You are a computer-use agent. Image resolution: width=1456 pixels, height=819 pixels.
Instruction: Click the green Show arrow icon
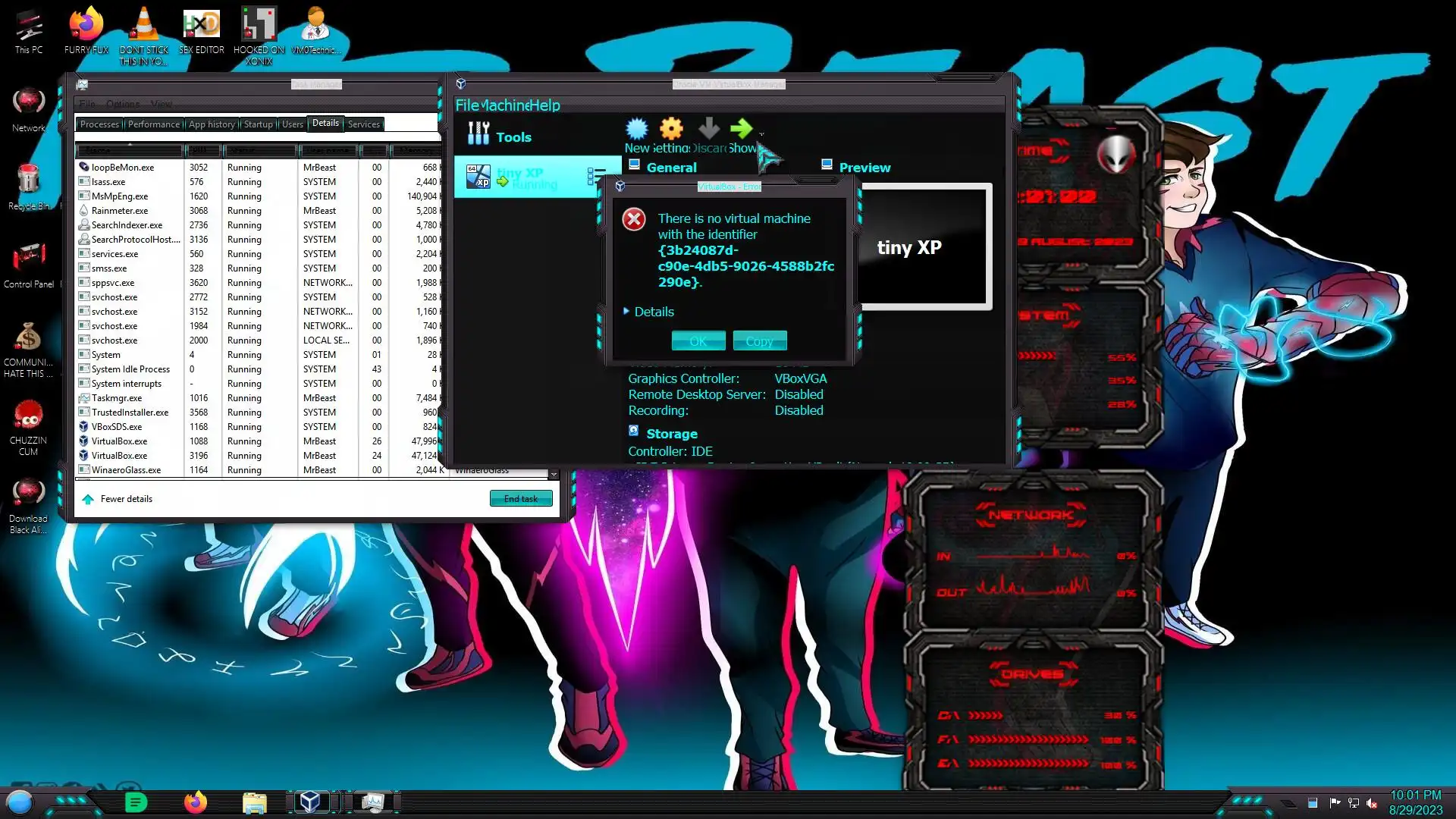tap(741, 129)
